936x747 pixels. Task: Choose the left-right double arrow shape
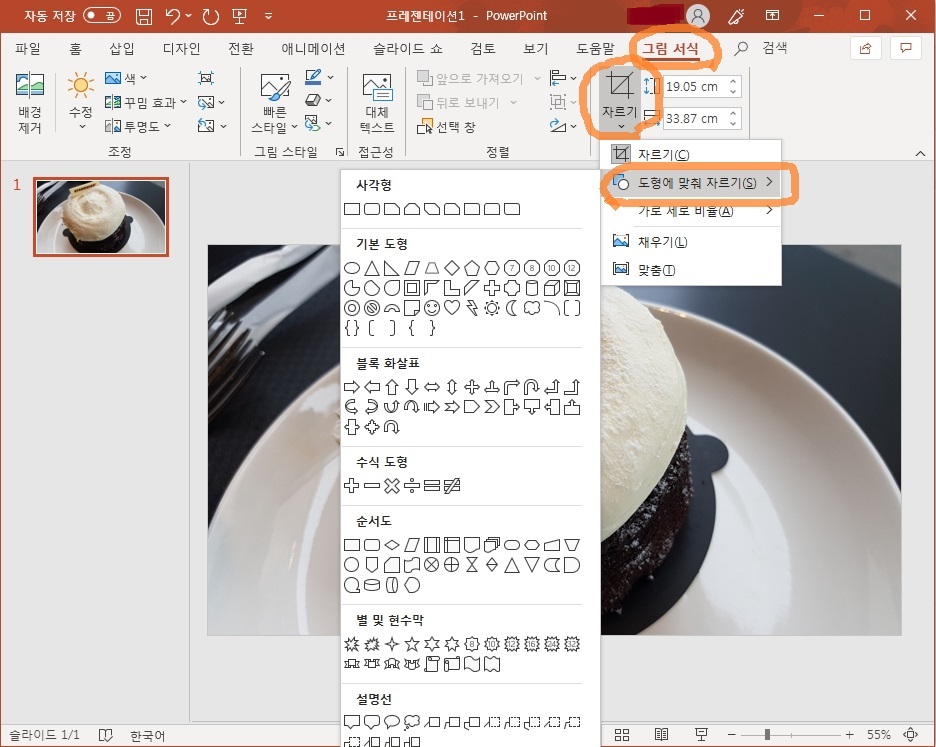[432, 387]
